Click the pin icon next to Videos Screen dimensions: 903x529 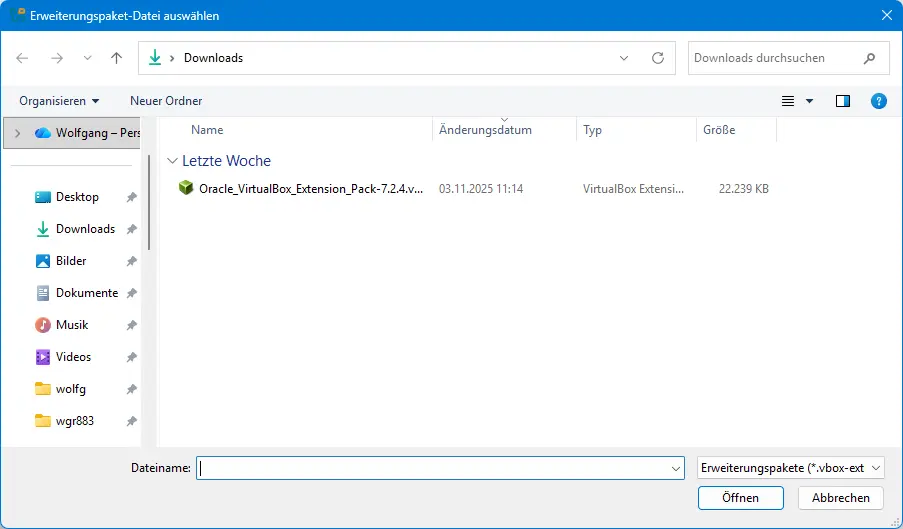tap(131, 357)
